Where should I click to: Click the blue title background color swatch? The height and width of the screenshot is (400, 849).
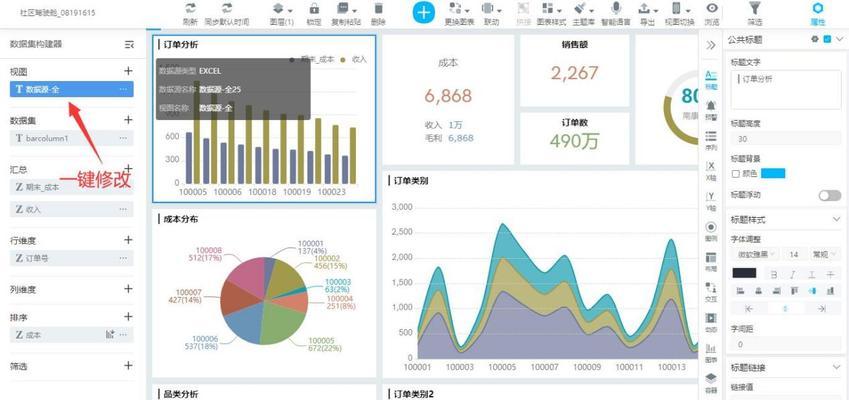pyautogui.click(x=773, y=173)
